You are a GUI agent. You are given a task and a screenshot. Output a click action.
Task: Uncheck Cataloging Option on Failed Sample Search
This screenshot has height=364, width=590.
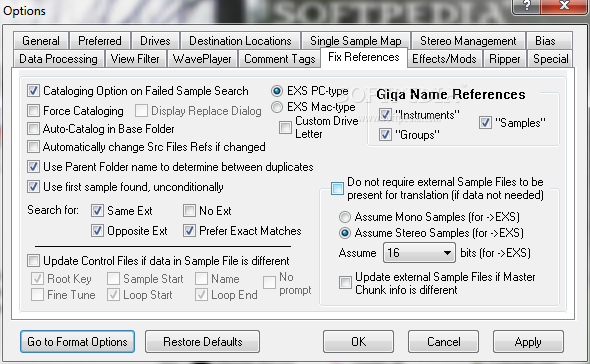[33, 91]
